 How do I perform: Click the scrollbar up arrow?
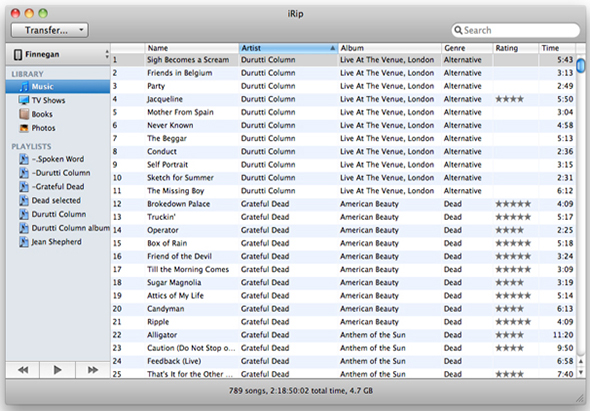click(x=581, y=361)
